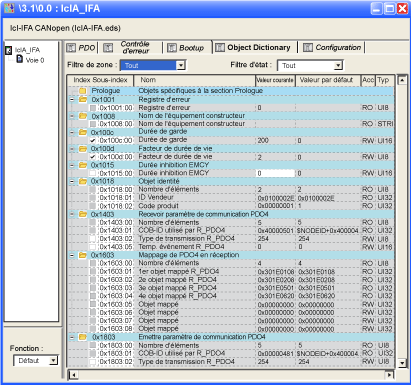Click the 0x1015 folder icon
411x385 pixels.
coord(83,165)
